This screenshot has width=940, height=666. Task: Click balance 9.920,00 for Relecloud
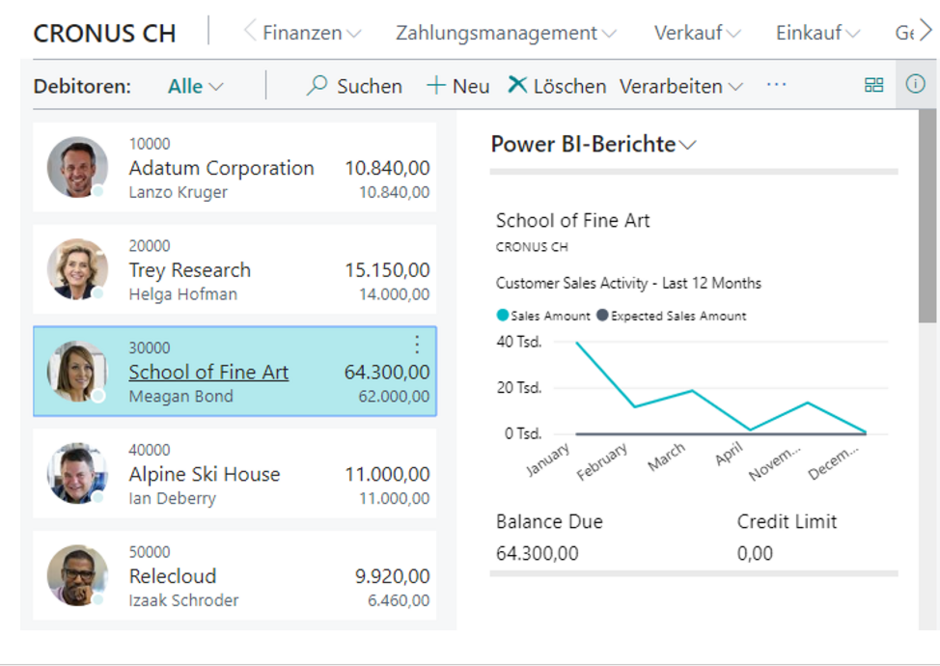(x=393, y=575)
